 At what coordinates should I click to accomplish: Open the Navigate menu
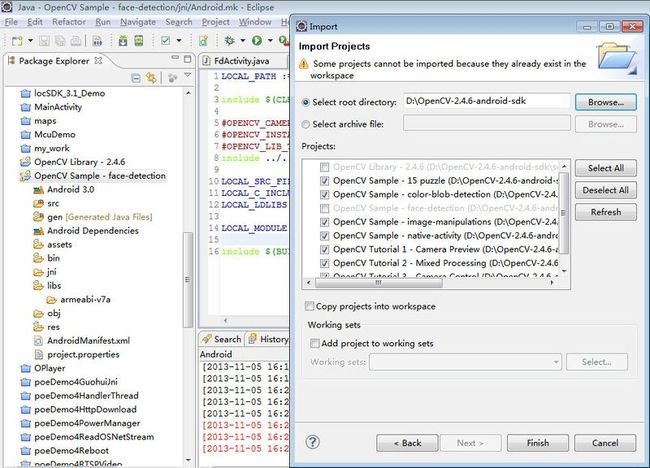click(138, 22)
